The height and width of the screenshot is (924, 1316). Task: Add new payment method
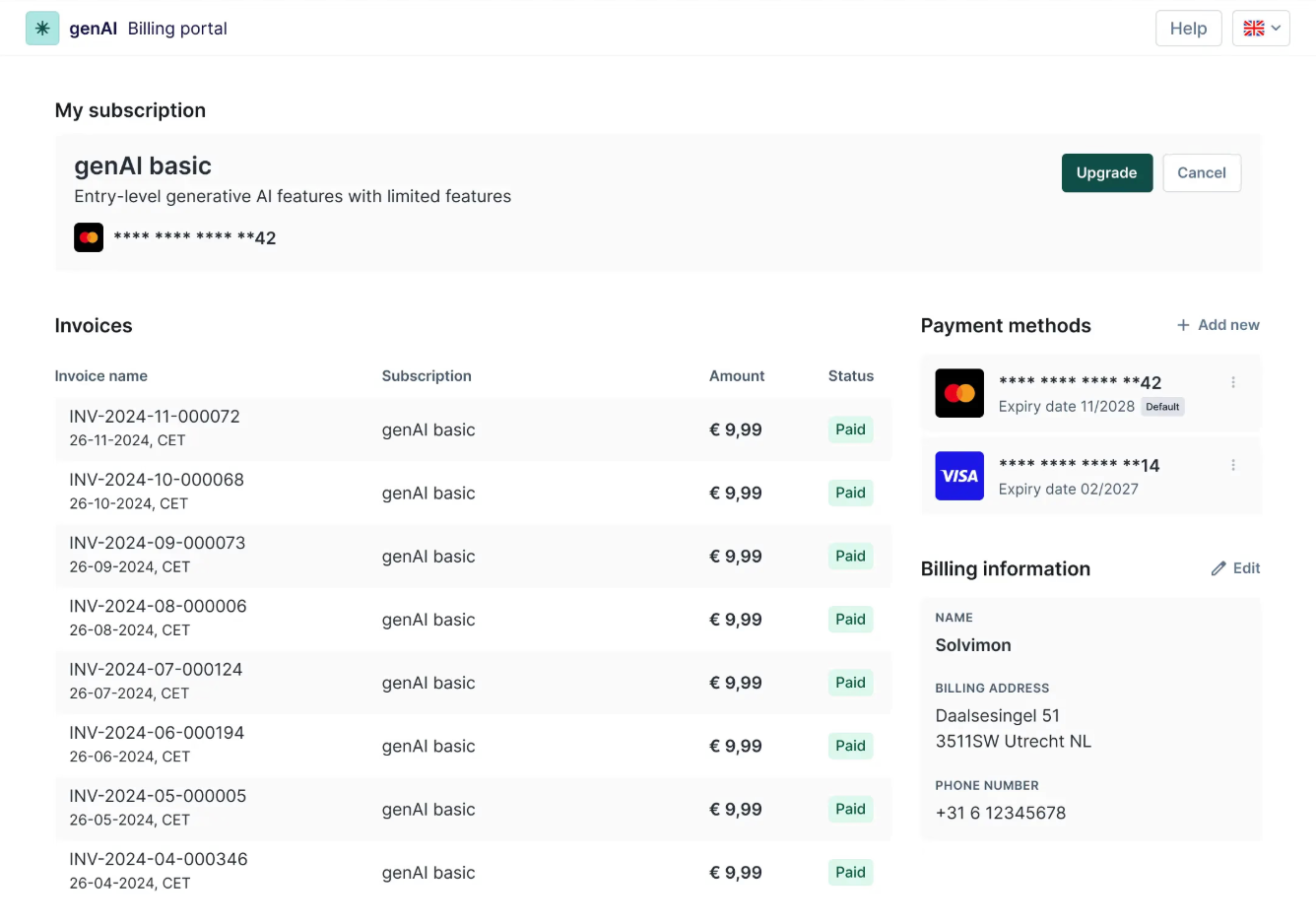point(1217,325)
